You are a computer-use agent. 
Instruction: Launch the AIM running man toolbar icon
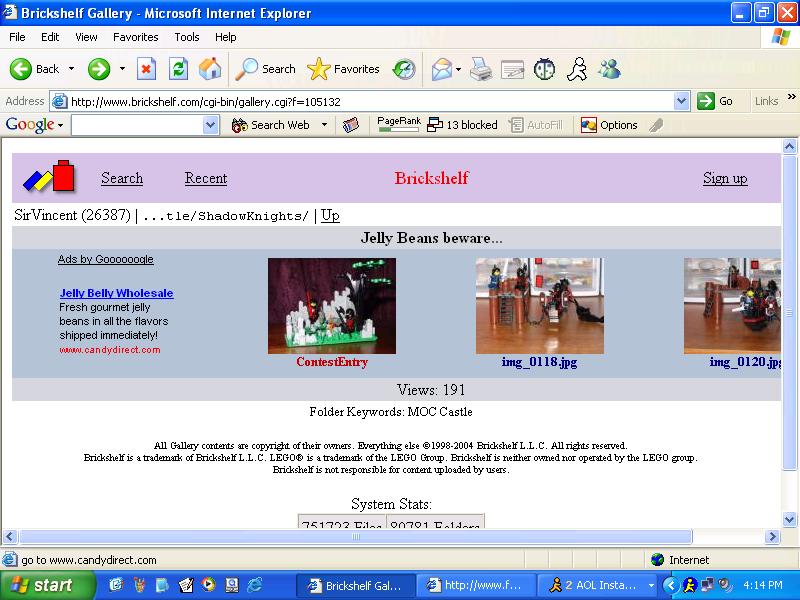577,69
